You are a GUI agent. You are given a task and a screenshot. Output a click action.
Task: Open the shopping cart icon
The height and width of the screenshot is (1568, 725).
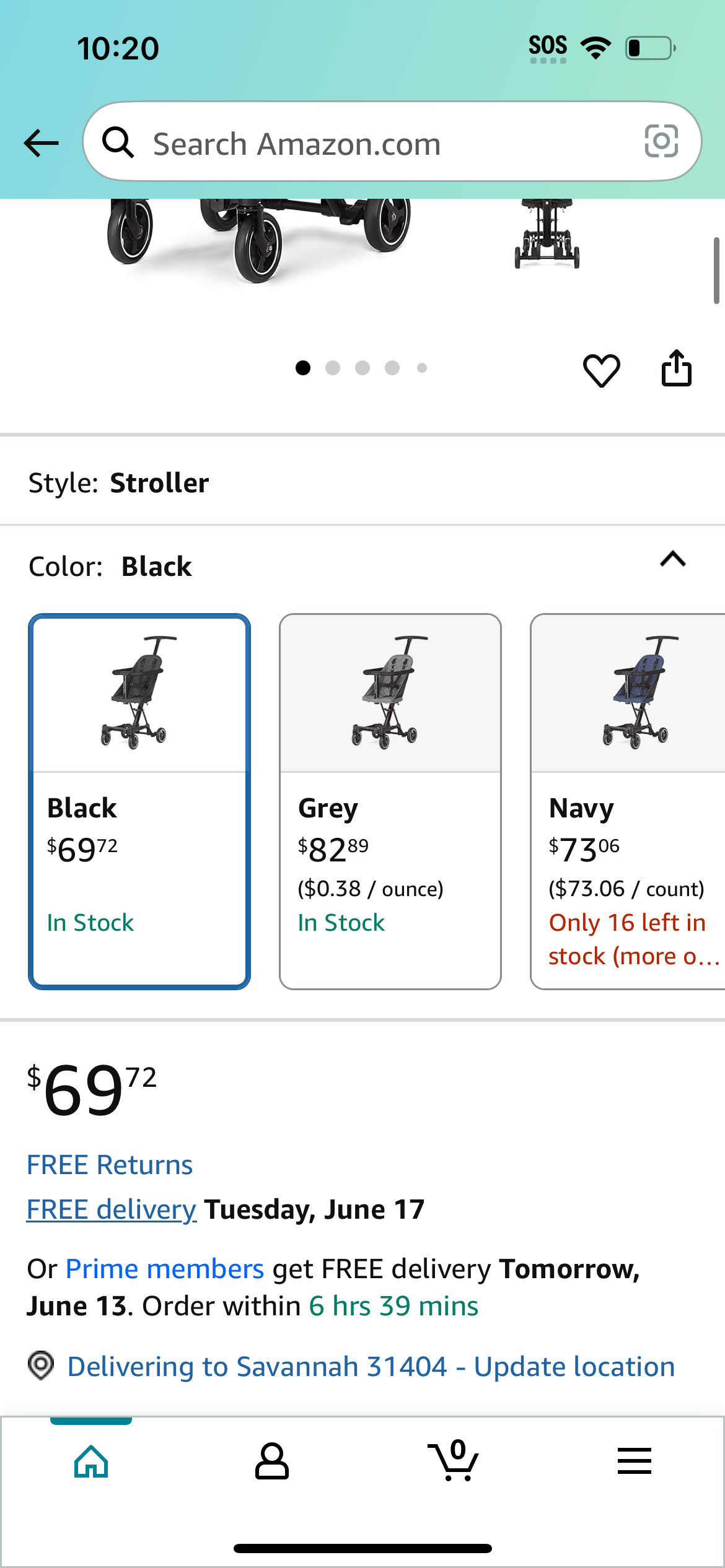(454, 1460)
